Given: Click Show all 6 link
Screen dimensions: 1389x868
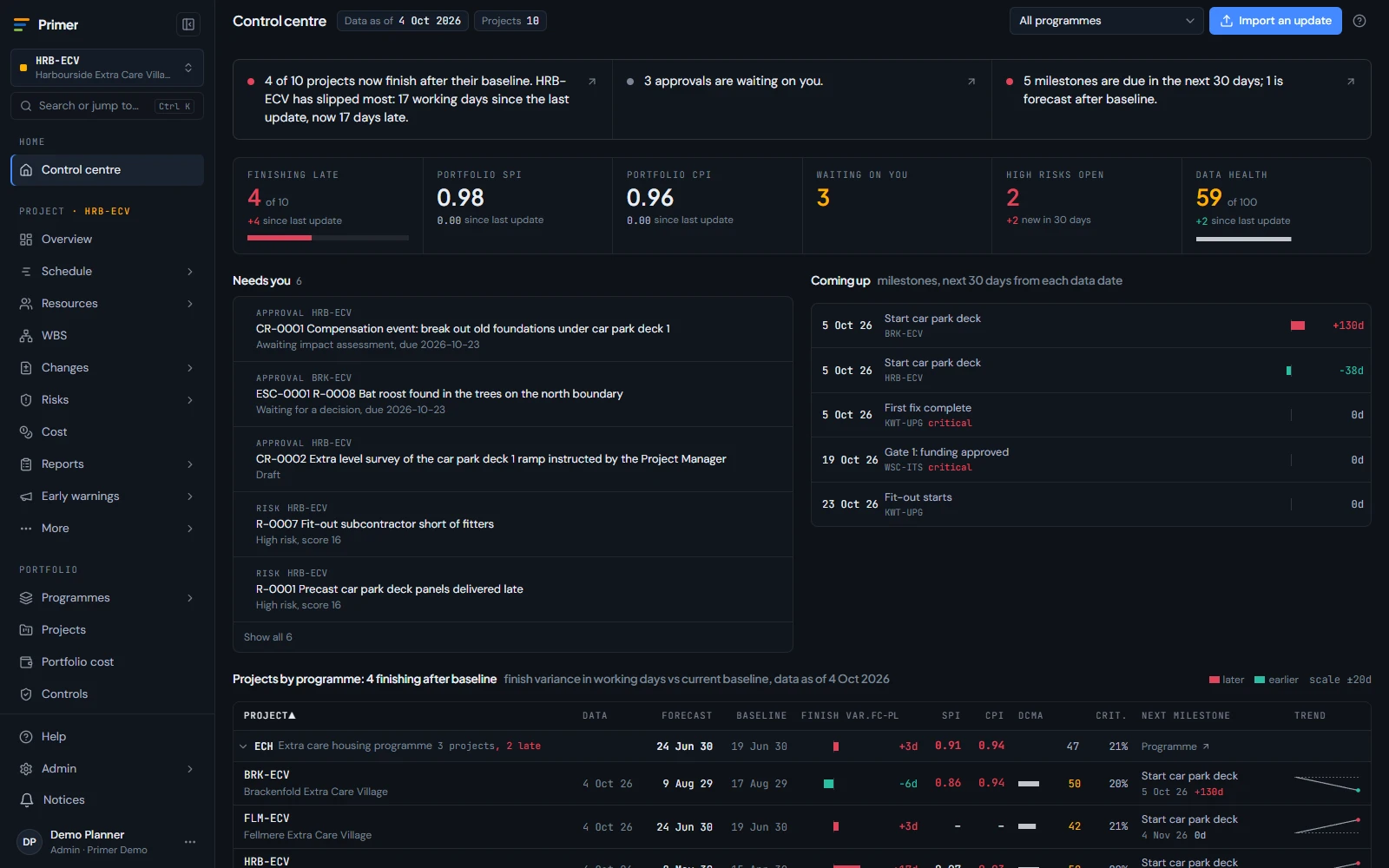Looking at the screenshot, I should [267, 637].
